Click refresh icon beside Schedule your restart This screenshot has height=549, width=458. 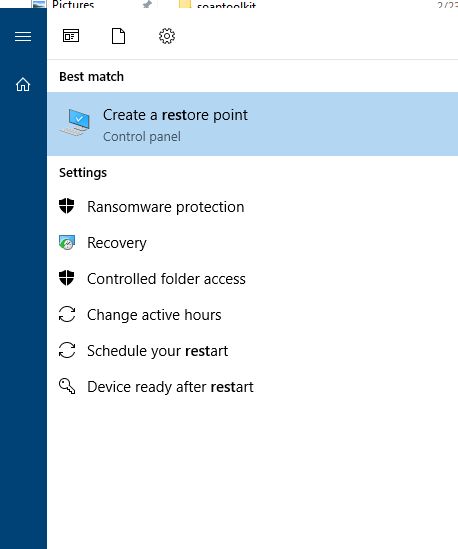(x=67, y=350)
